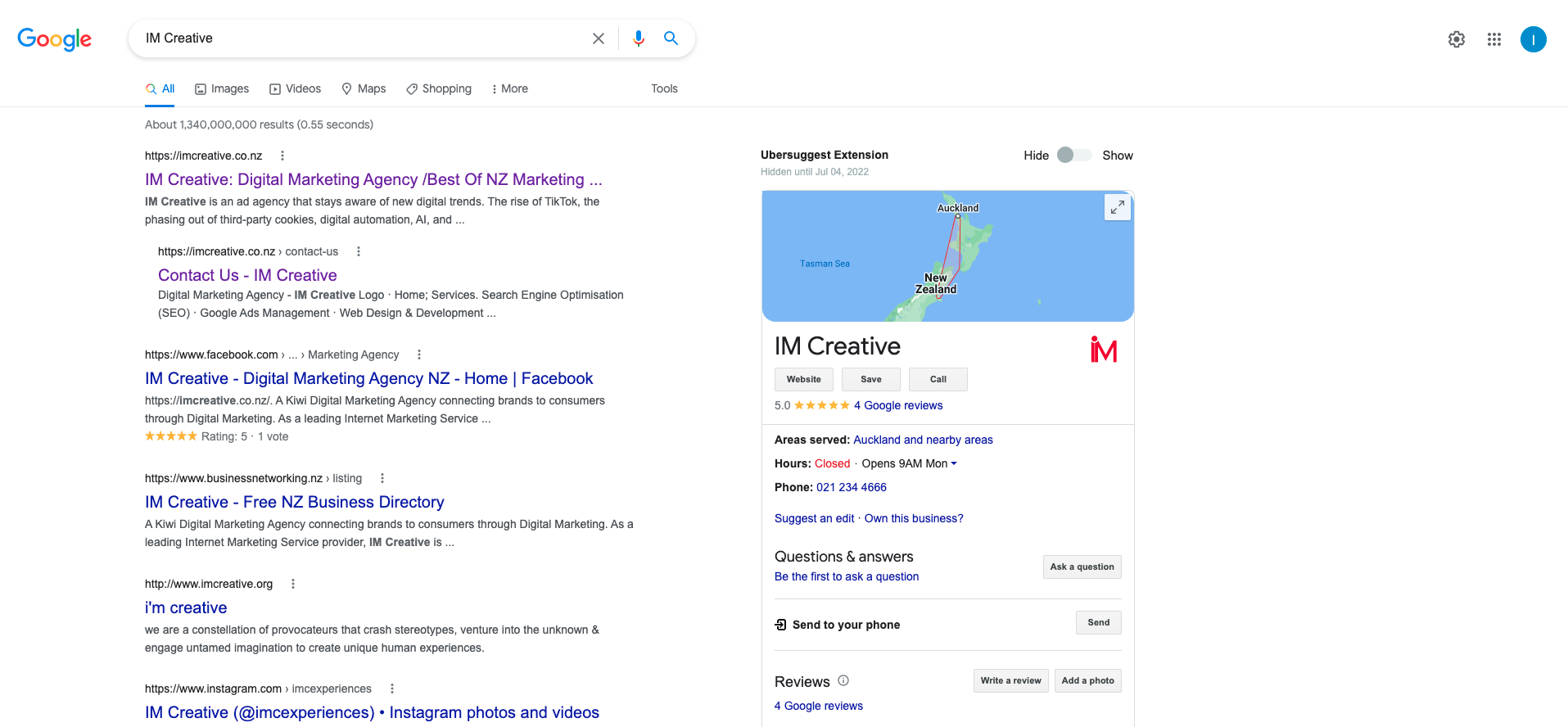The image size is (1568, 727).
Task: Click into the IM Creative search field
Action: [x=360, y=38]
